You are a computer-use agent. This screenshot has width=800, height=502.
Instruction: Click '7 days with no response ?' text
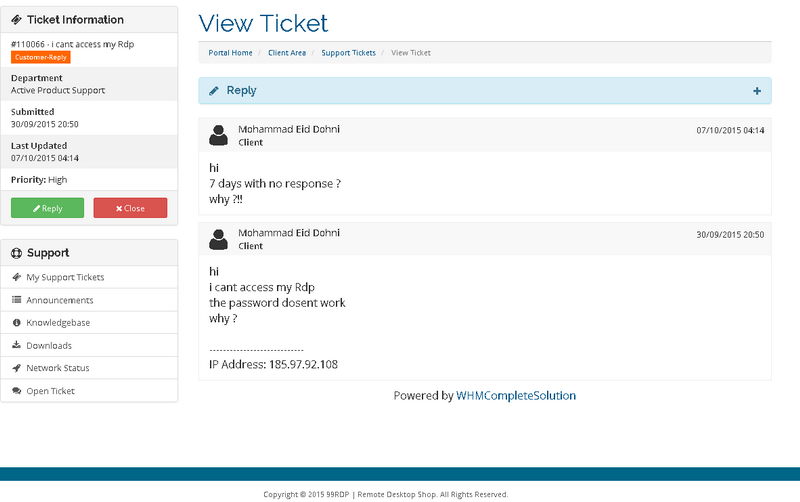click(x=275, y=184)
